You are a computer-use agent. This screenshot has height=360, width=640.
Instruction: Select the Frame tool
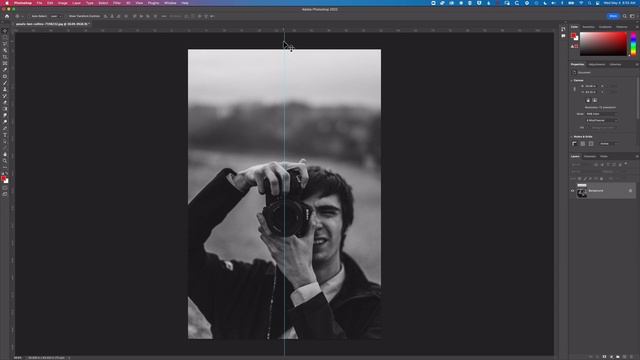(5, 63)
